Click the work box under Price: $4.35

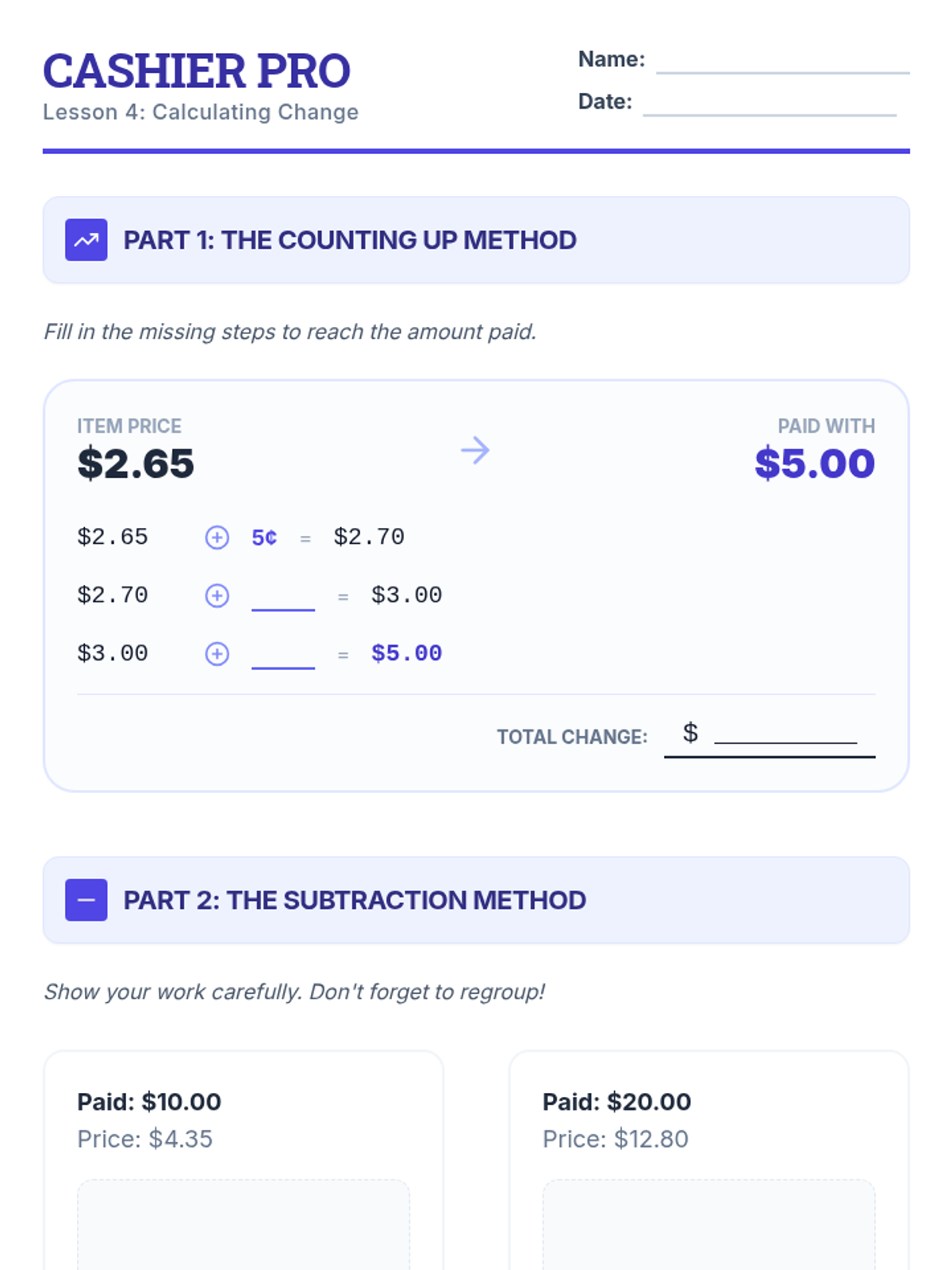244,1225
